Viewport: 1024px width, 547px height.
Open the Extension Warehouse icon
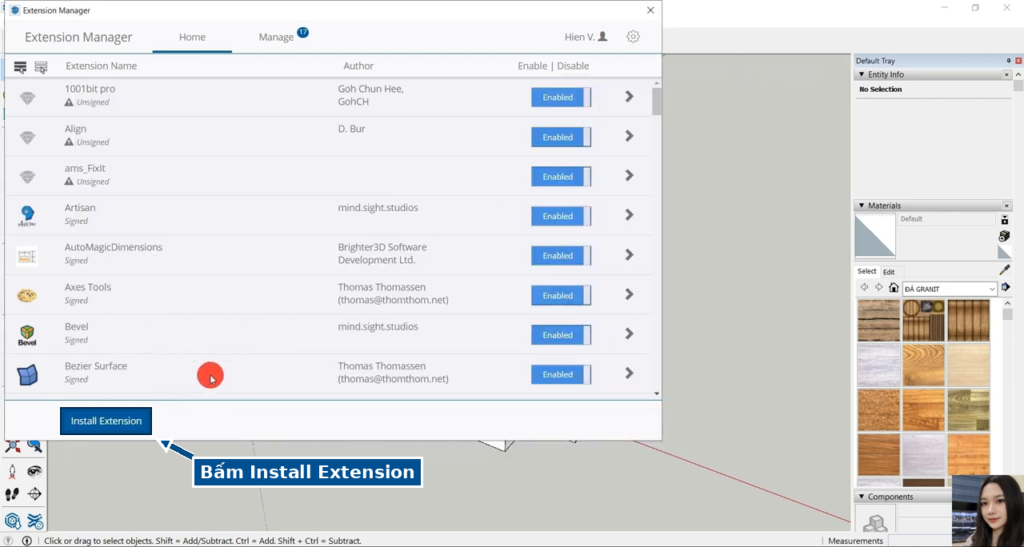click(35, 522)
